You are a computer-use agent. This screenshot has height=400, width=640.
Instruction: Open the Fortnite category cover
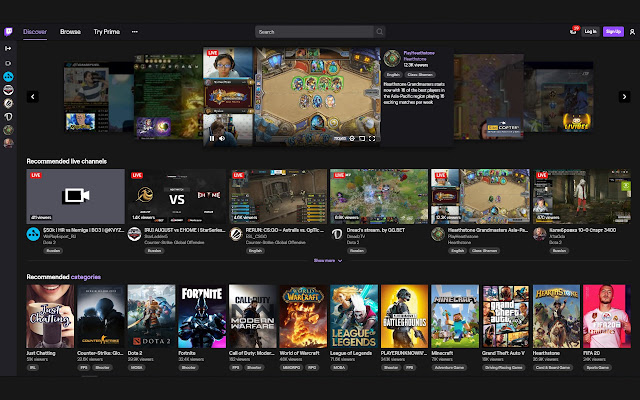[202, 316]
